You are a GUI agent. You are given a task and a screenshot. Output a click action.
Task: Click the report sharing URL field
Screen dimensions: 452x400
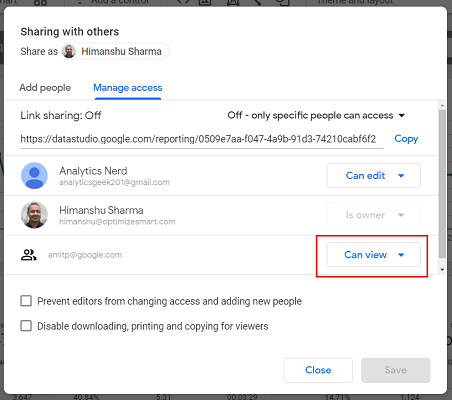point(201,139)
